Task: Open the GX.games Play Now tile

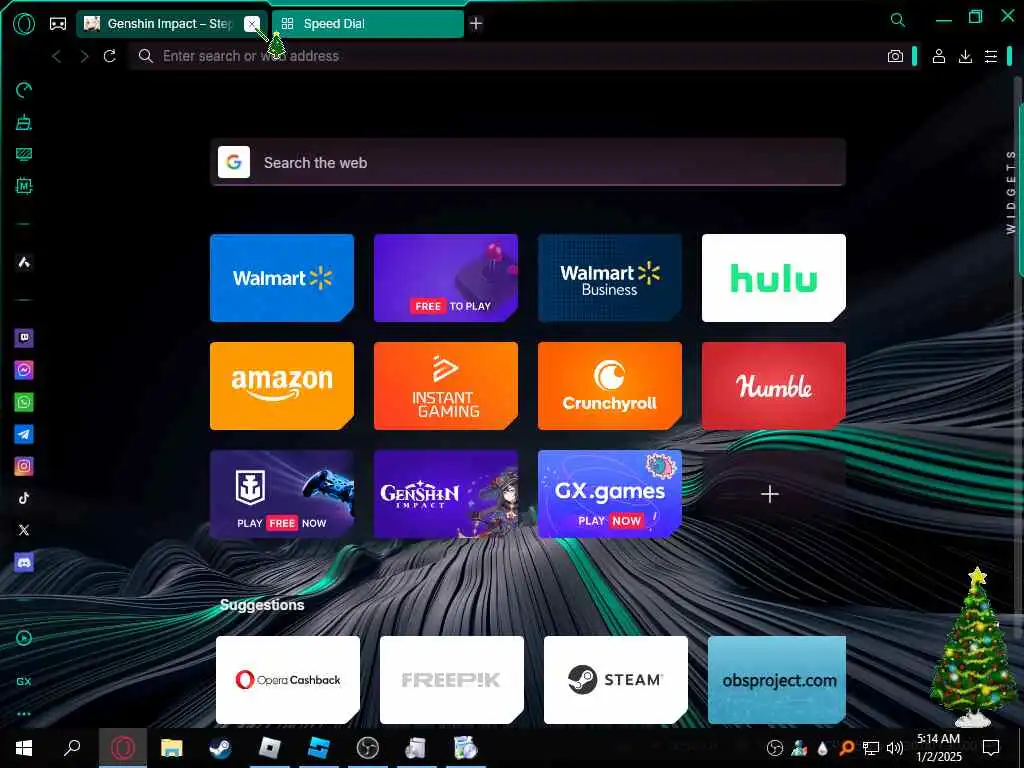Action: point(610,494)
